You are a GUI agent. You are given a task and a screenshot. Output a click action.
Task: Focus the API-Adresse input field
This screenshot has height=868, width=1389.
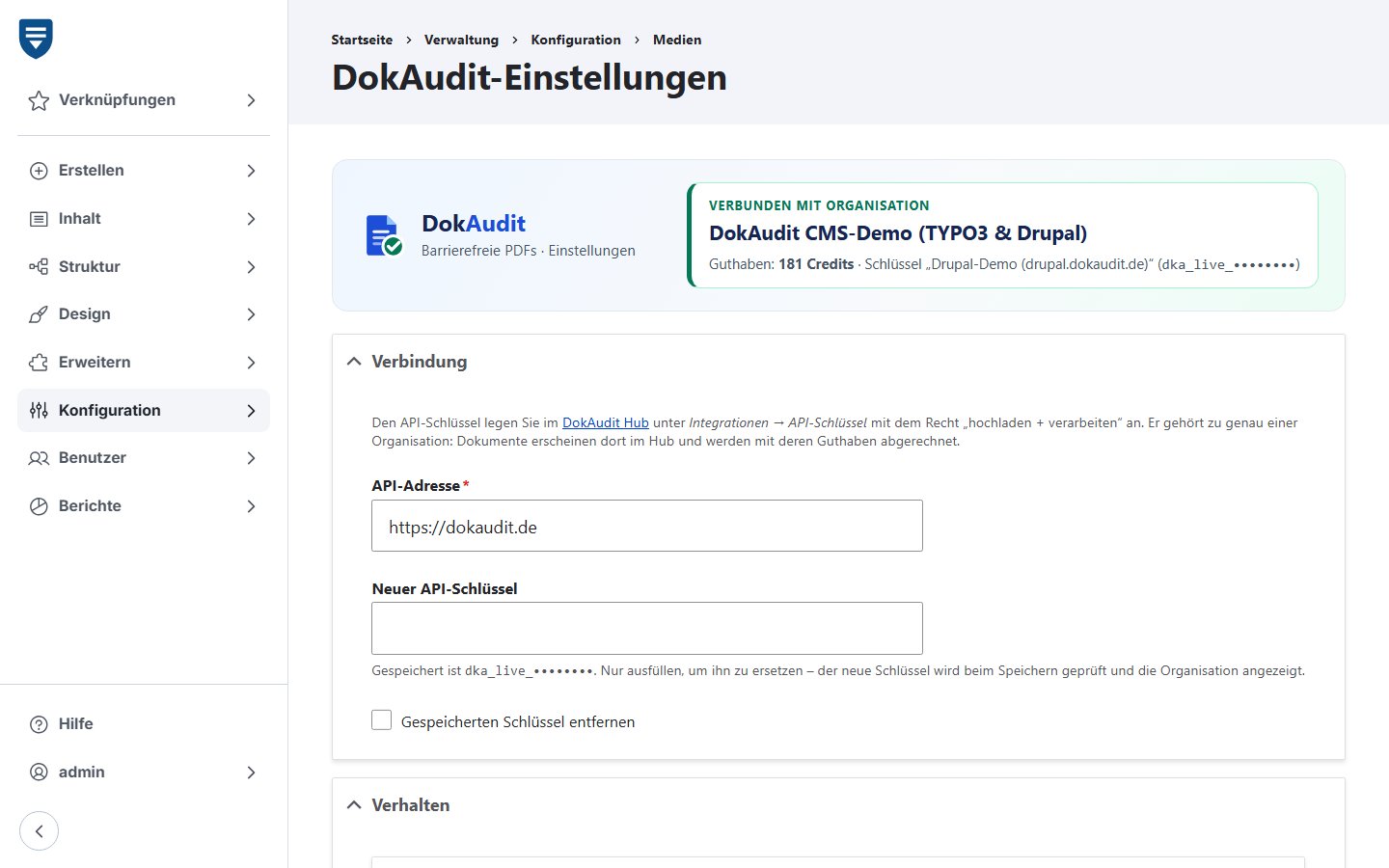point(647,526)
